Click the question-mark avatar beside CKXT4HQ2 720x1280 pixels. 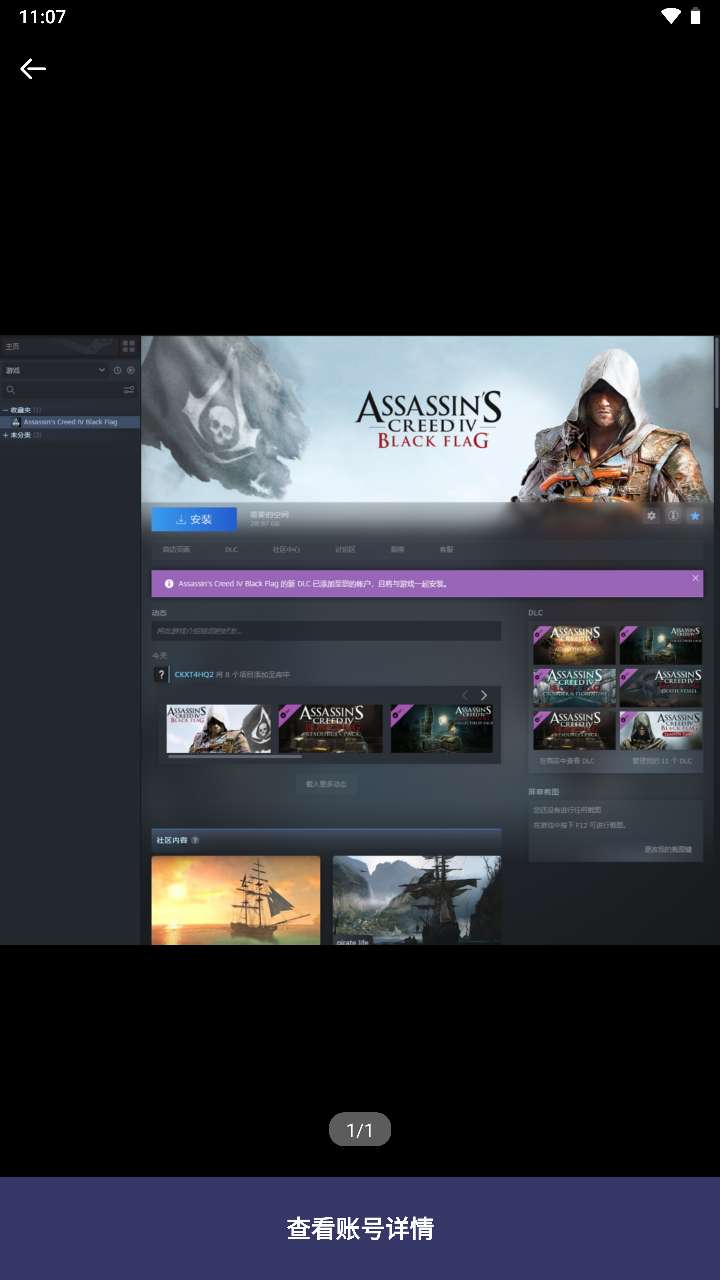pyautogui.click(x=161, y=675)
